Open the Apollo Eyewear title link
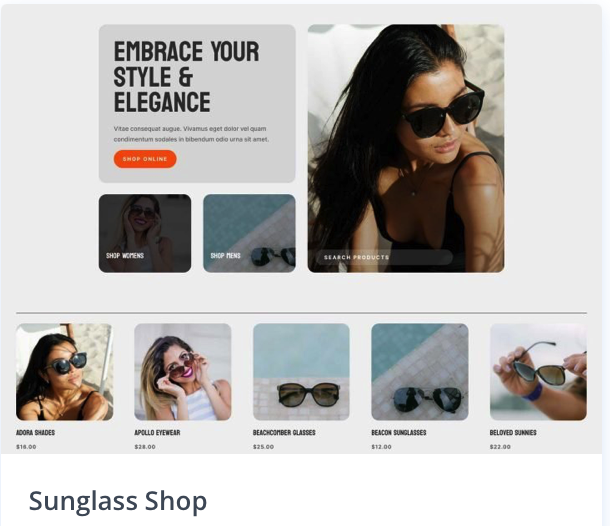 click(157, 433)
